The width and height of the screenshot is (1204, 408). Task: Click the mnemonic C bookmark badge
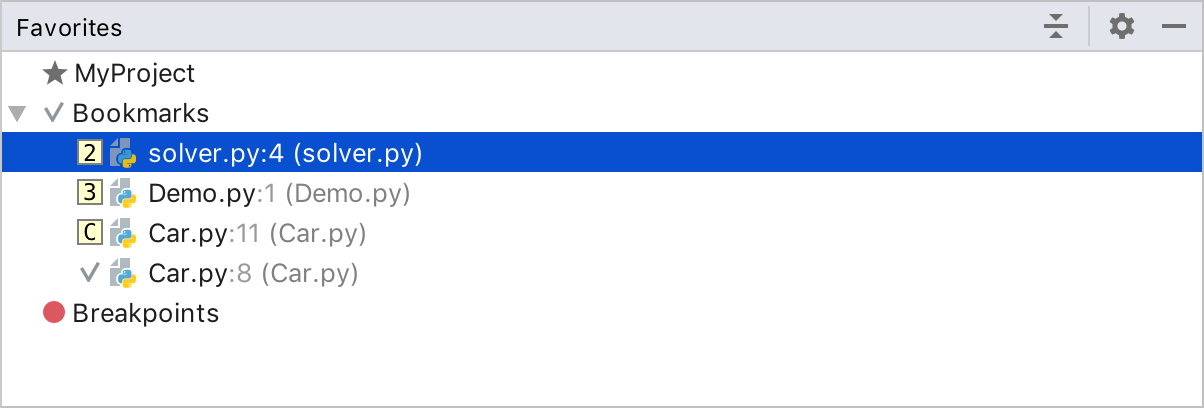coord(89,233)
